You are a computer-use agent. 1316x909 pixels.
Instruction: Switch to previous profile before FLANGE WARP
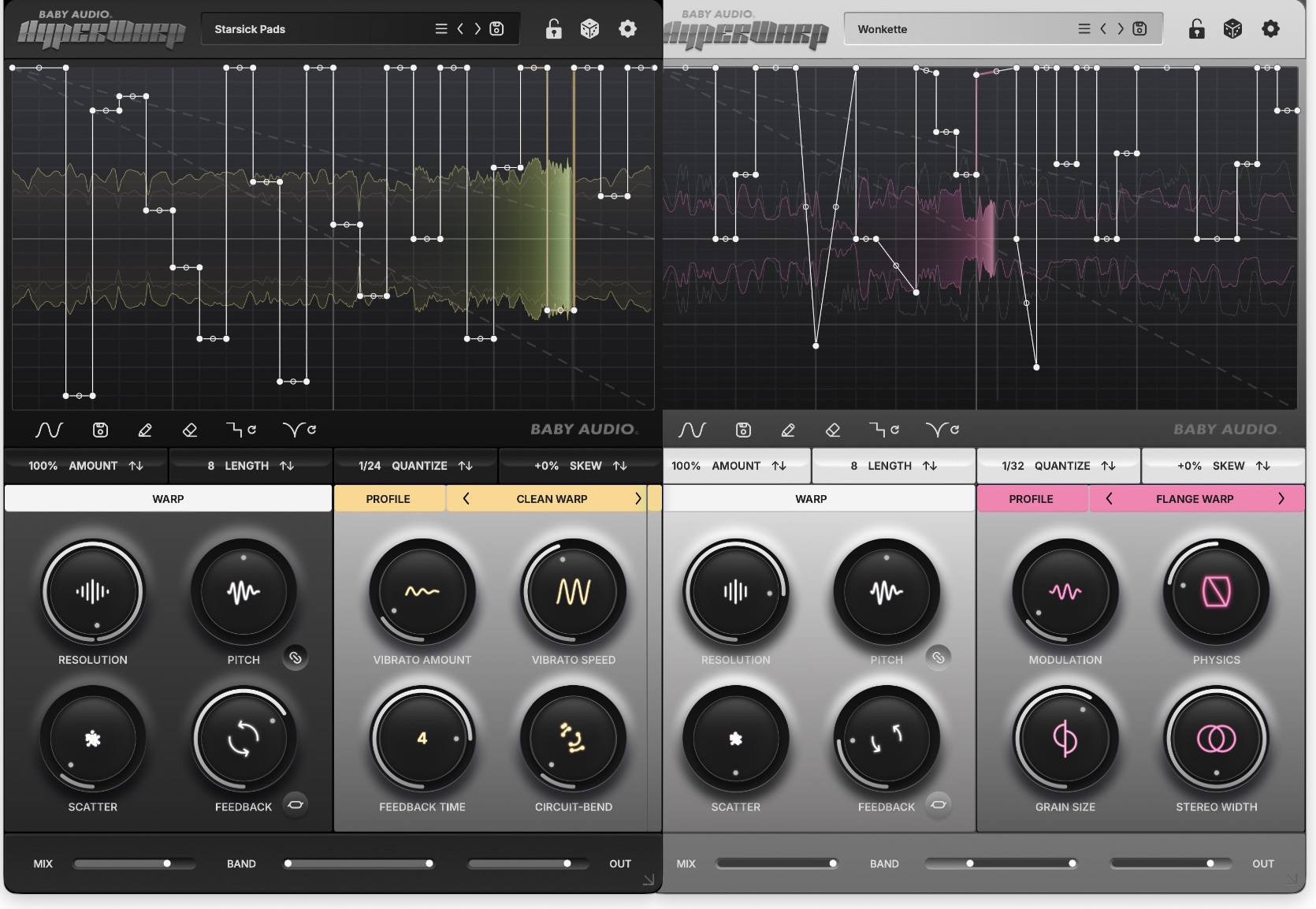click(x=1109, y=499)
